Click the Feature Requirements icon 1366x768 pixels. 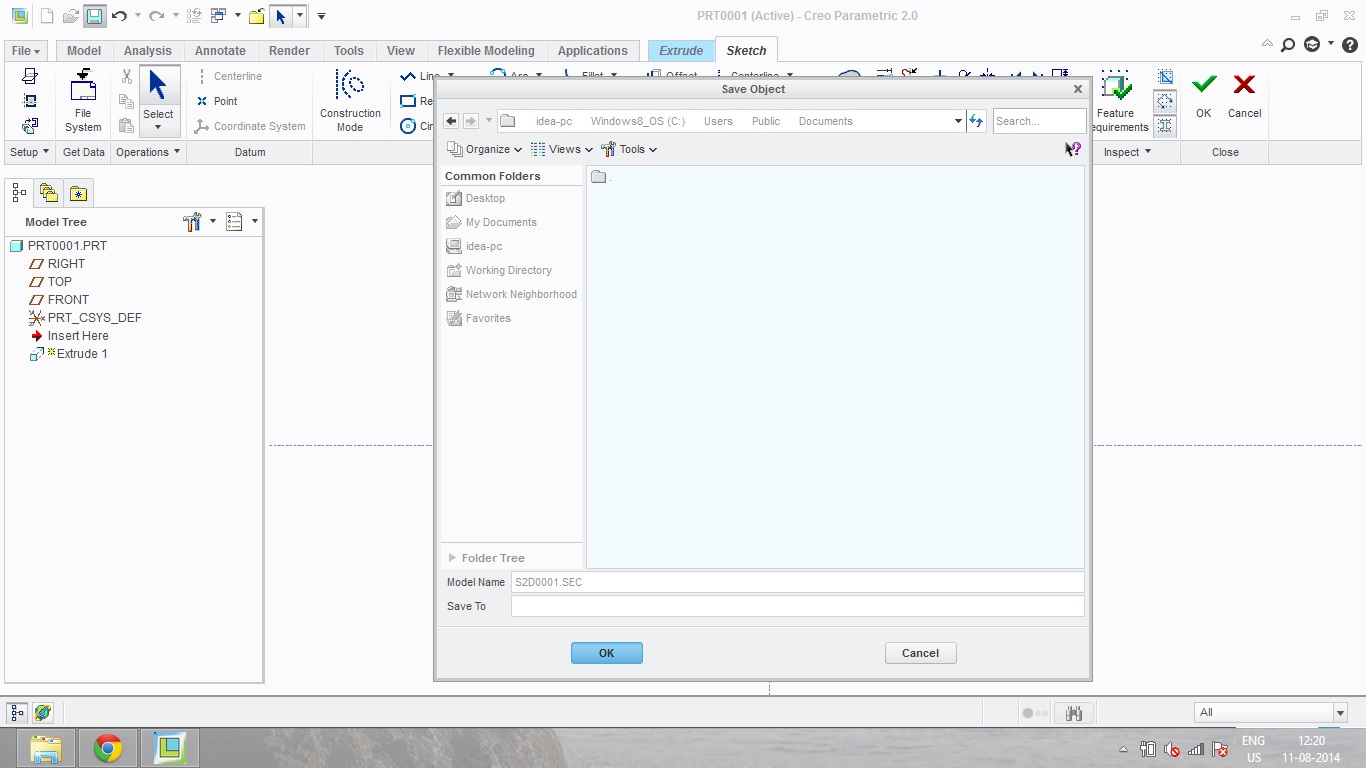point(1115,98)
